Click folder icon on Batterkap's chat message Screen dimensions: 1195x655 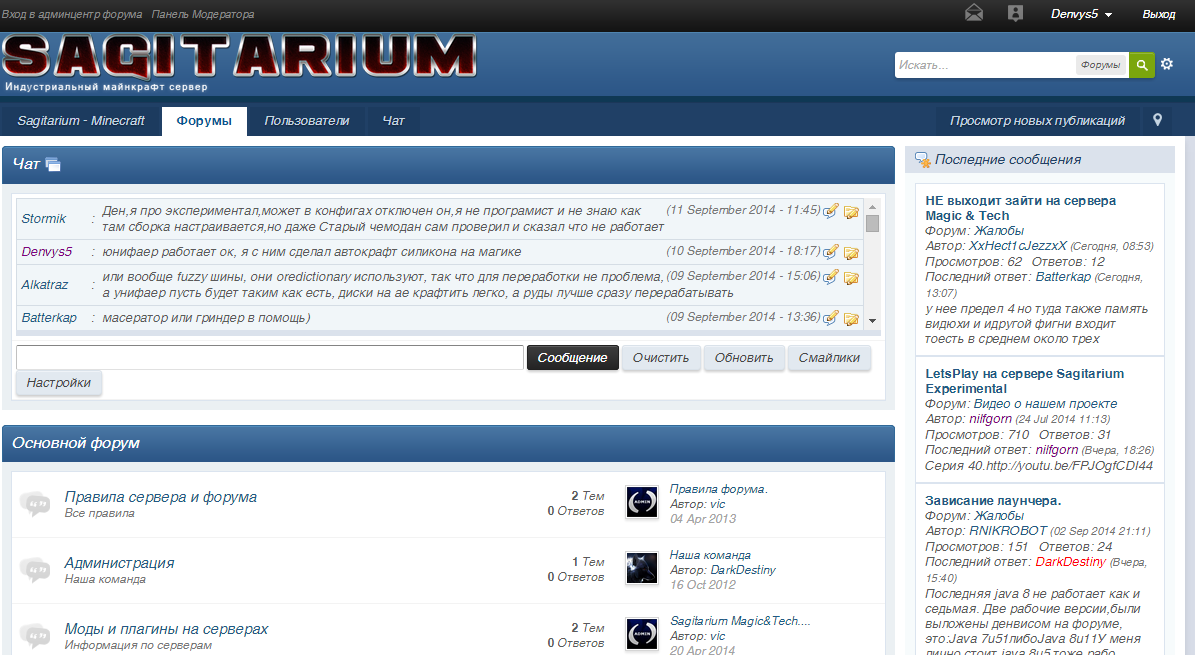pyautogui.click(x=851, y=319)
